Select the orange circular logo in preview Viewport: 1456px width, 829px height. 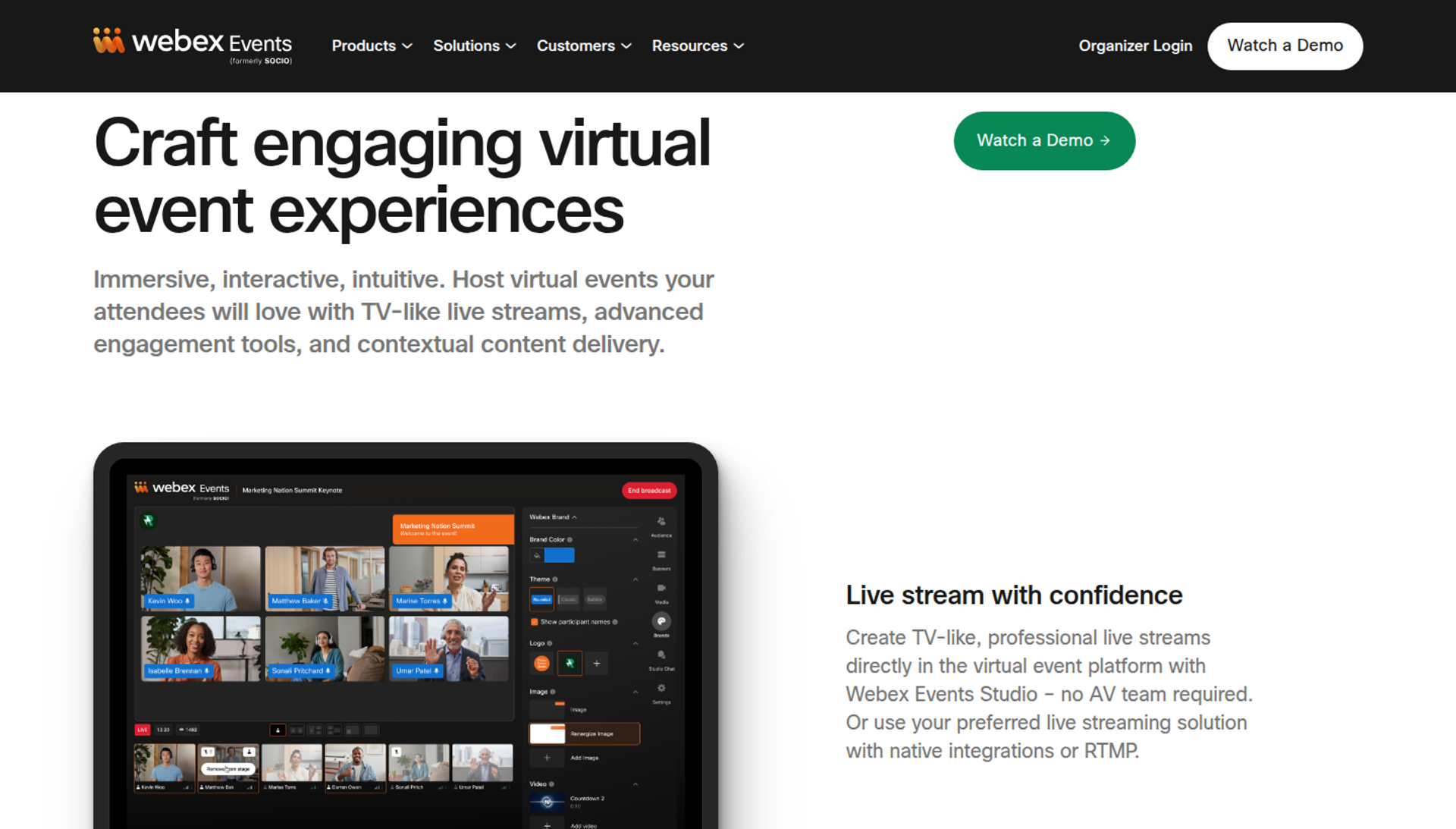point(541,664)
